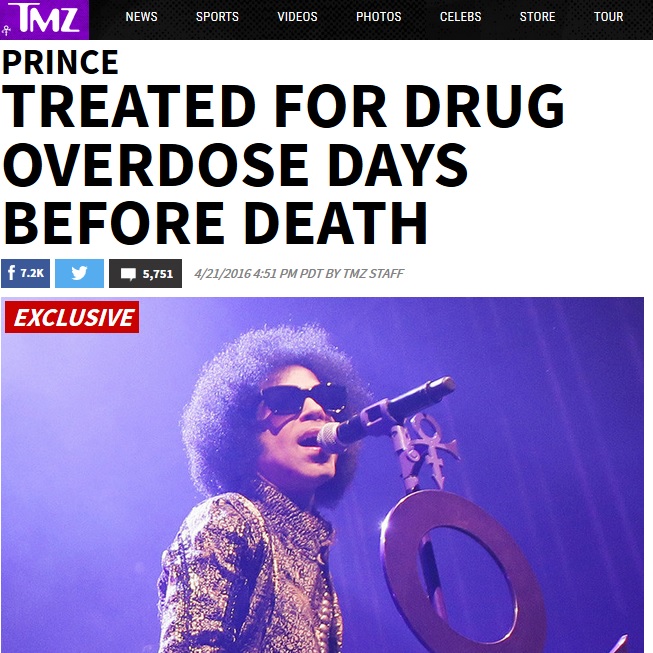Click the PRINCE headline kicker
653x653 pixels.
60,62
